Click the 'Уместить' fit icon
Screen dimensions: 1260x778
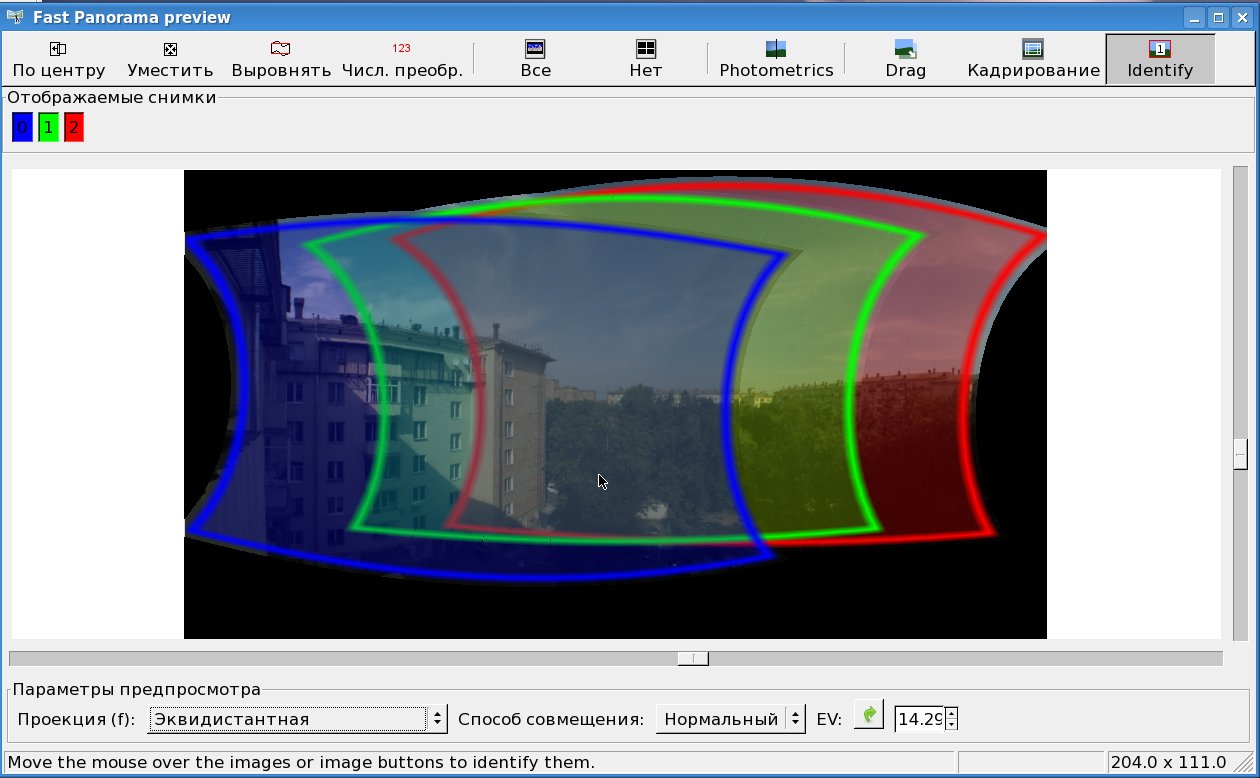tap(170, 59)
